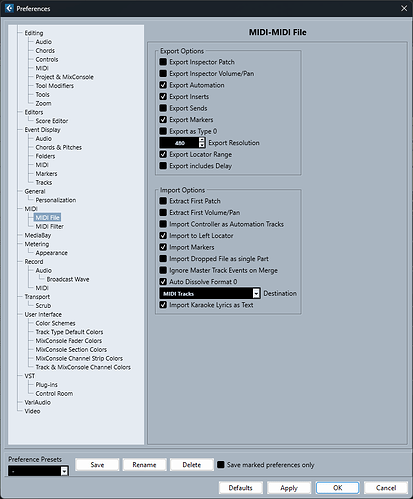Disable Import Karaoke Lyrics as Text
The width and height of the screenshot is (413, 499).
click(163, 305)
